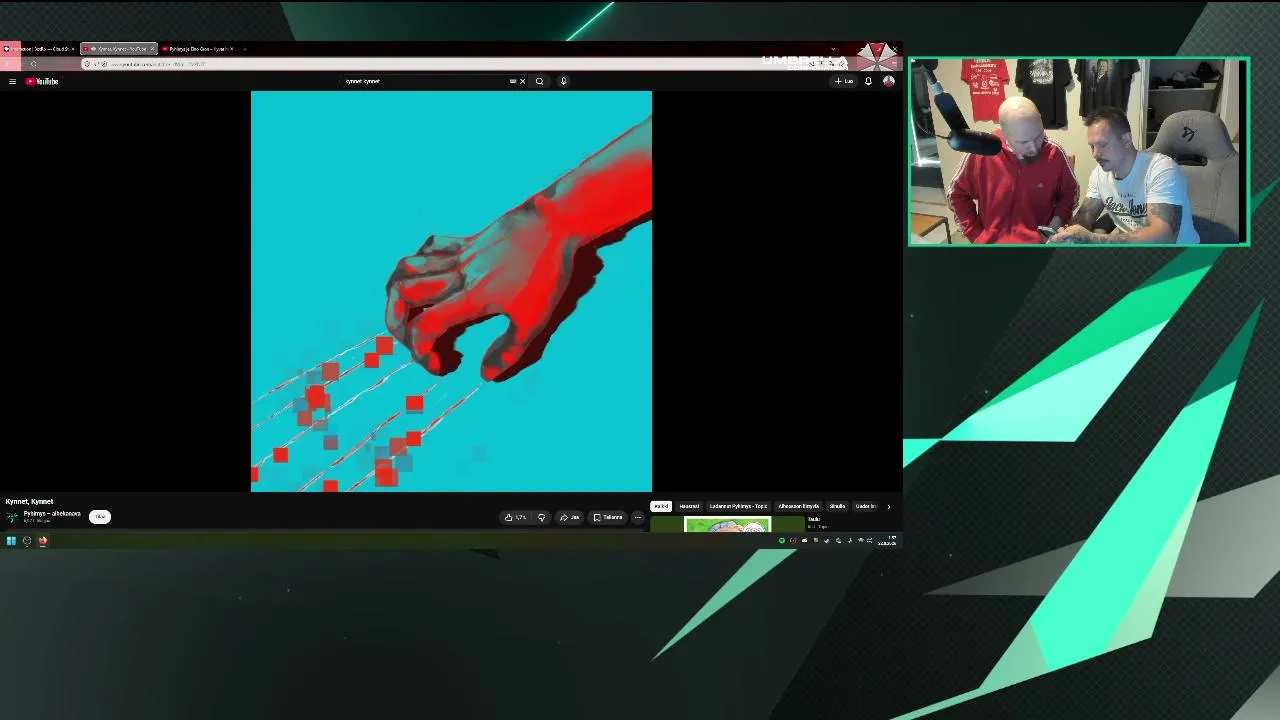Open the YouTube notifications bell

click(x=868, y=81)
